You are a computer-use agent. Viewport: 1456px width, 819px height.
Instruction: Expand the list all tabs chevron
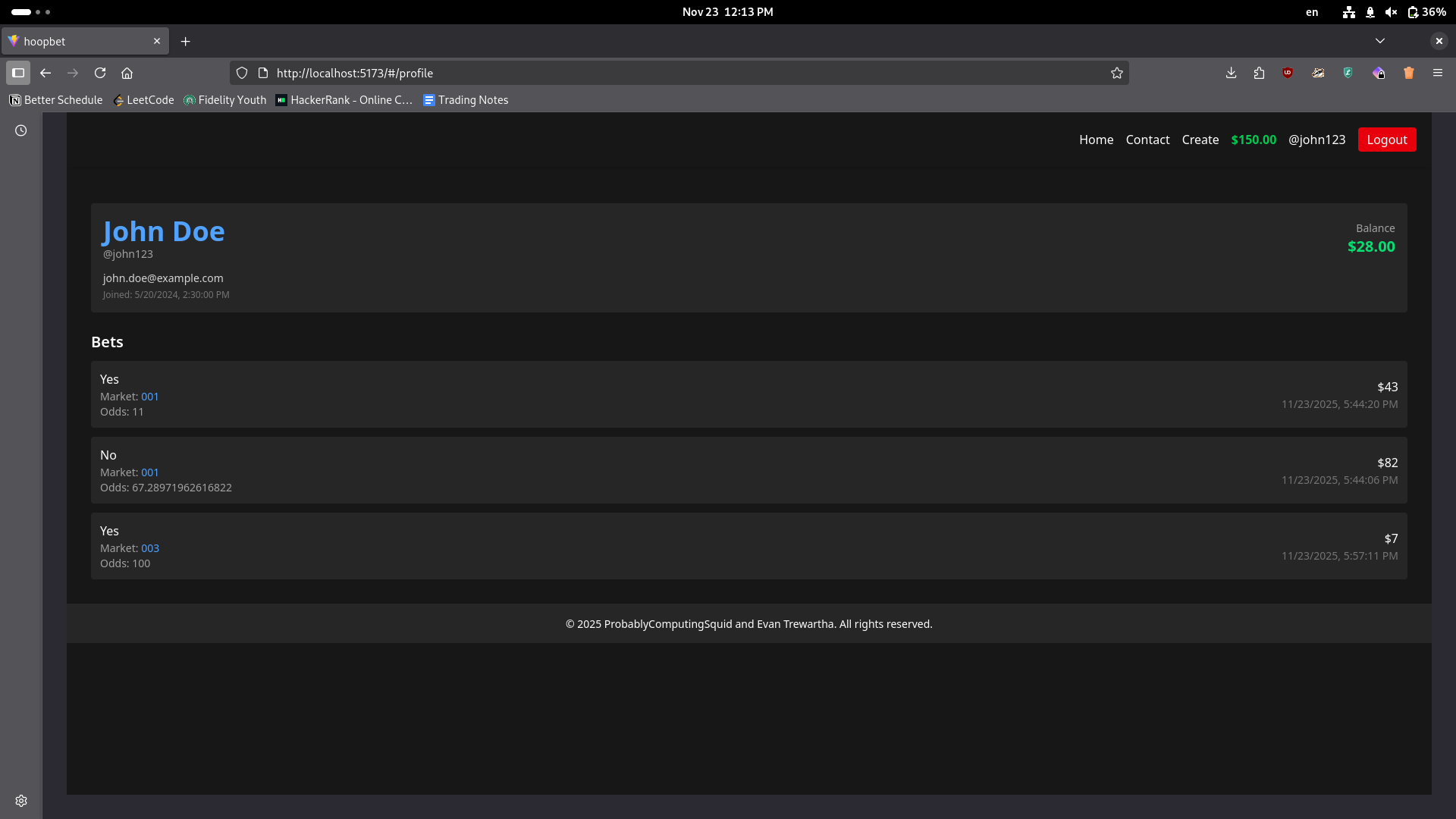tap(1380, 41)
